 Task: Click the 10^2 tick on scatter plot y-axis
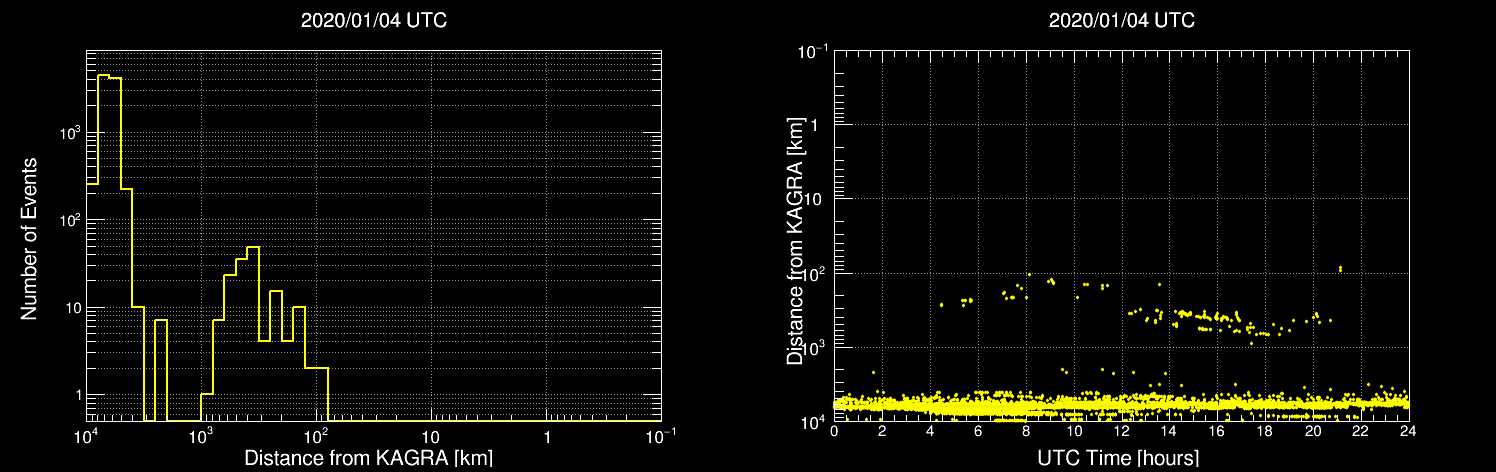point(816,272)
